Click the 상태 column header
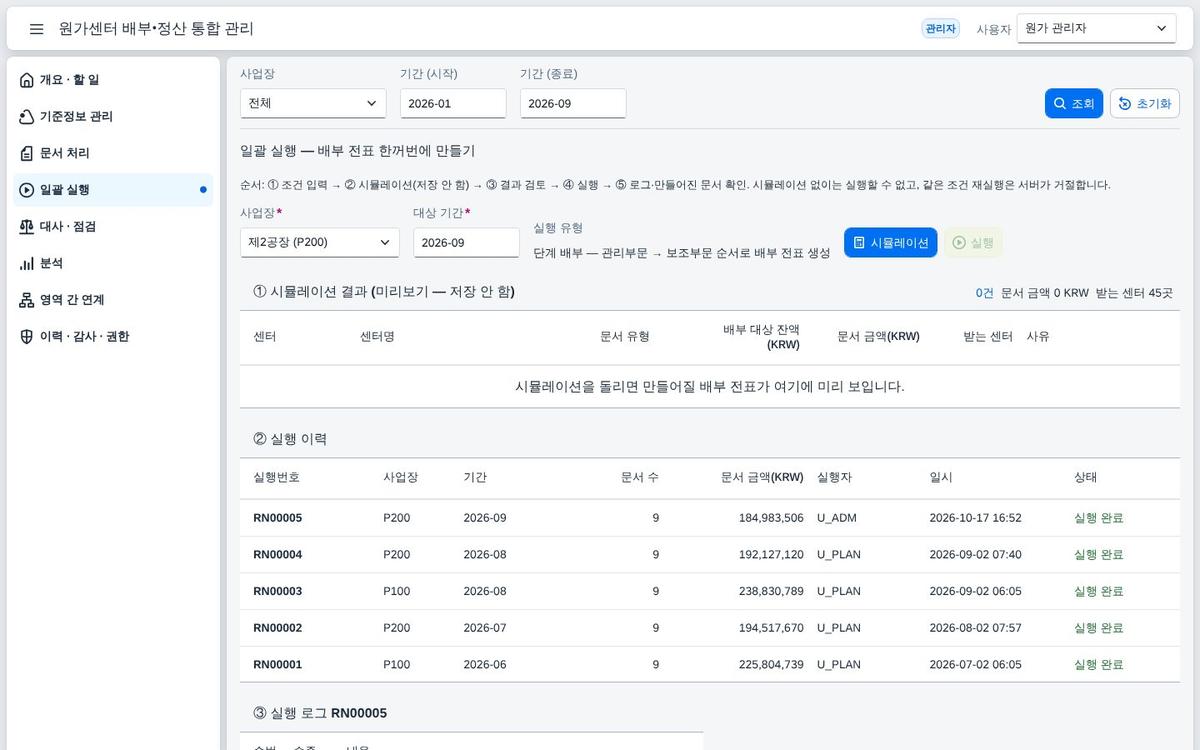1200x750 pixels. pos(1085,477)
